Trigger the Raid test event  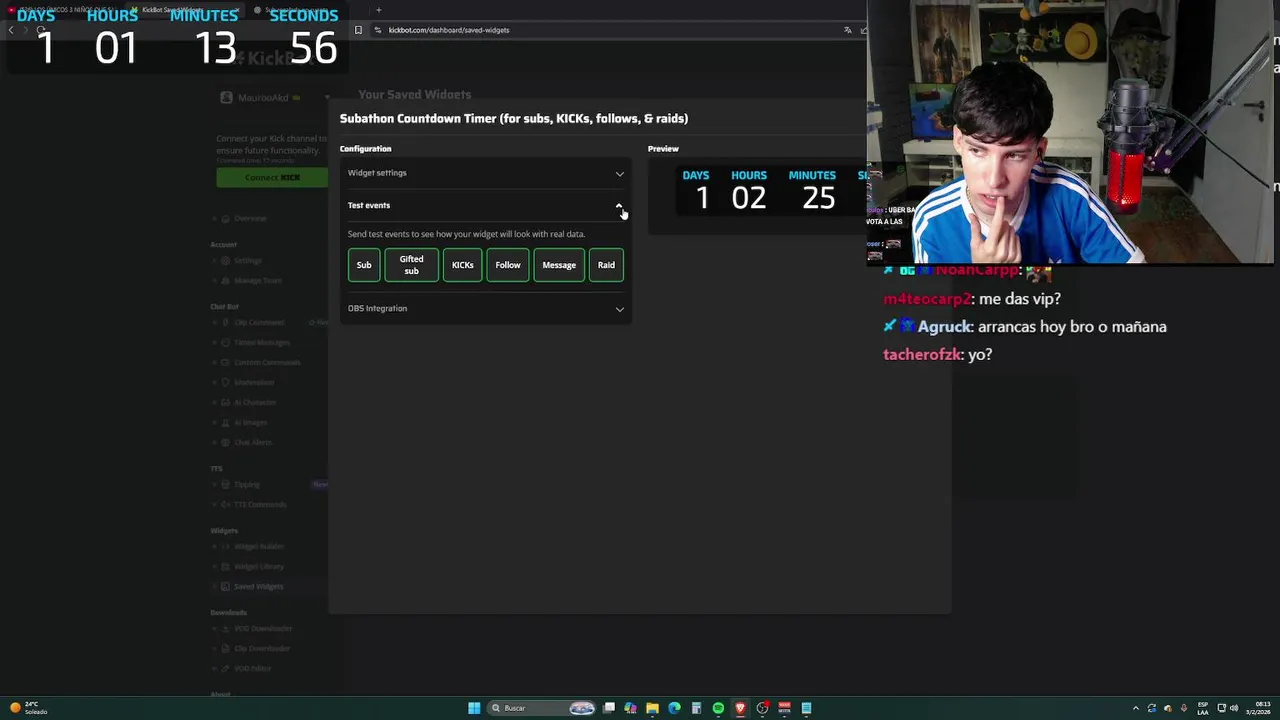[606, 265]
